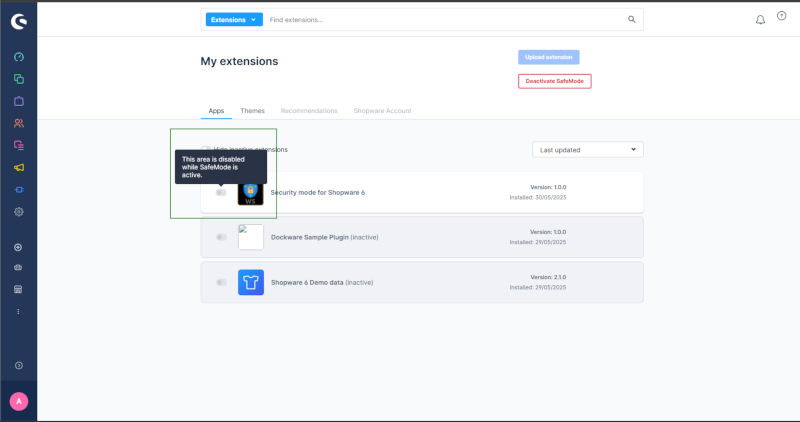
Task: Switch to the Themes tab
Action: pyautogui.click(x=253, y=111)
